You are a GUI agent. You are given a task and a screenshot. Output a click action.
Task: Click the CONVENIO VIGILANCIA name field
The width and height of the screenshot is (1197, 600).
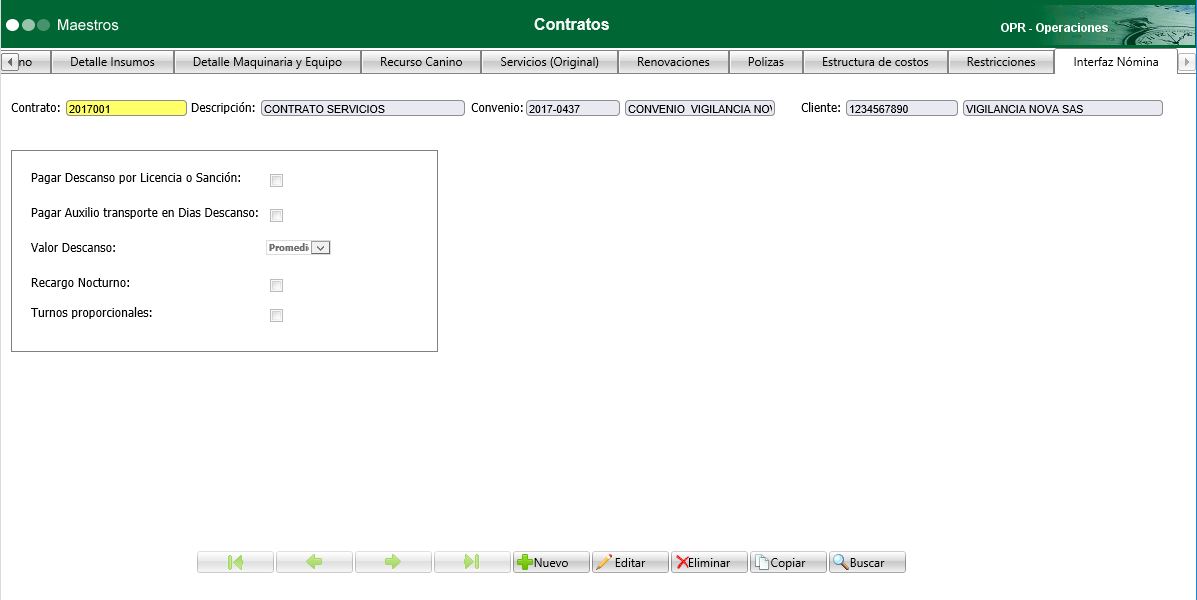(700, 108)
